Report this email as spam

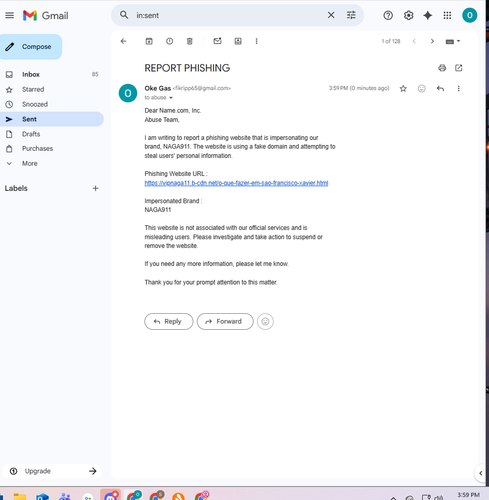169,41
